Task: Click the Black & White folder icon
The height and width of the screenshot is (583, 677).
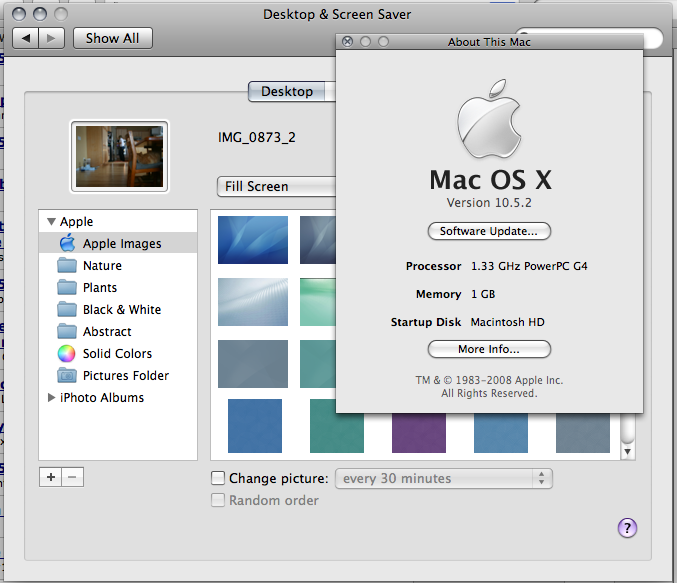Action: click(67, 310)
